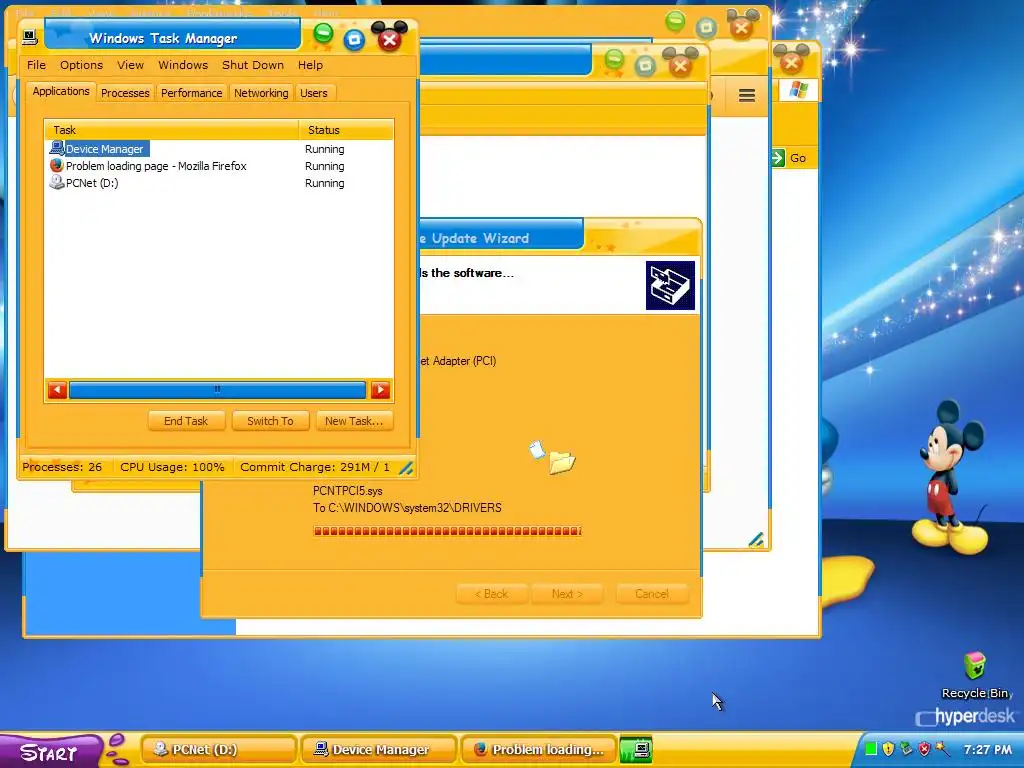Open Task Manager Options menu
Viewport: 1024px width, 768px height.
81,65
